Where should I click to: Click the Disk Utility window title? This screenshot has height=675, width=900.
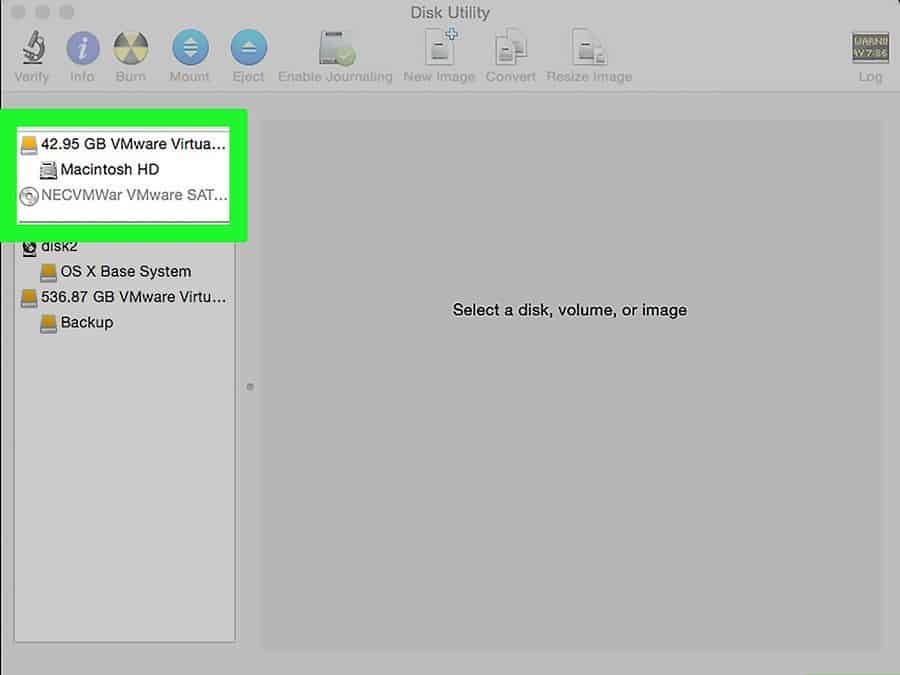pyautogui.click(x=450, y=13)
